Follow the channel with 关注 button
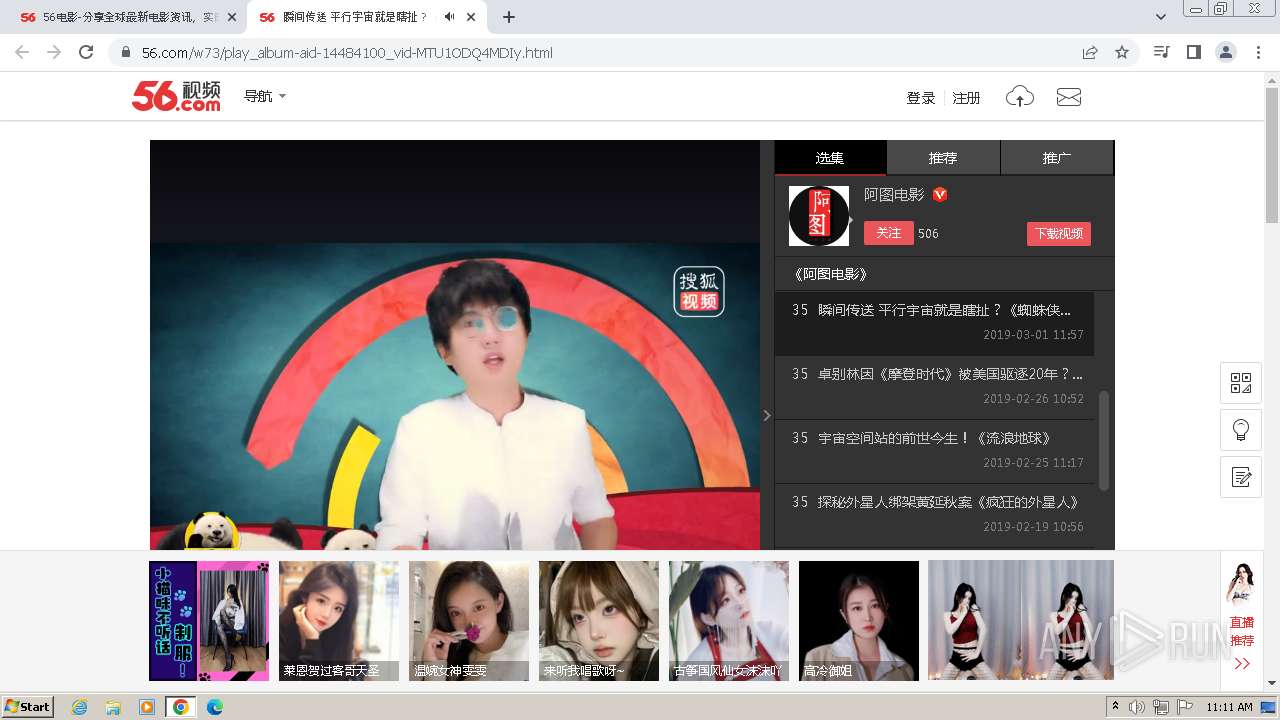Viewport: 1280px width, 720px height. coord(888,233)
